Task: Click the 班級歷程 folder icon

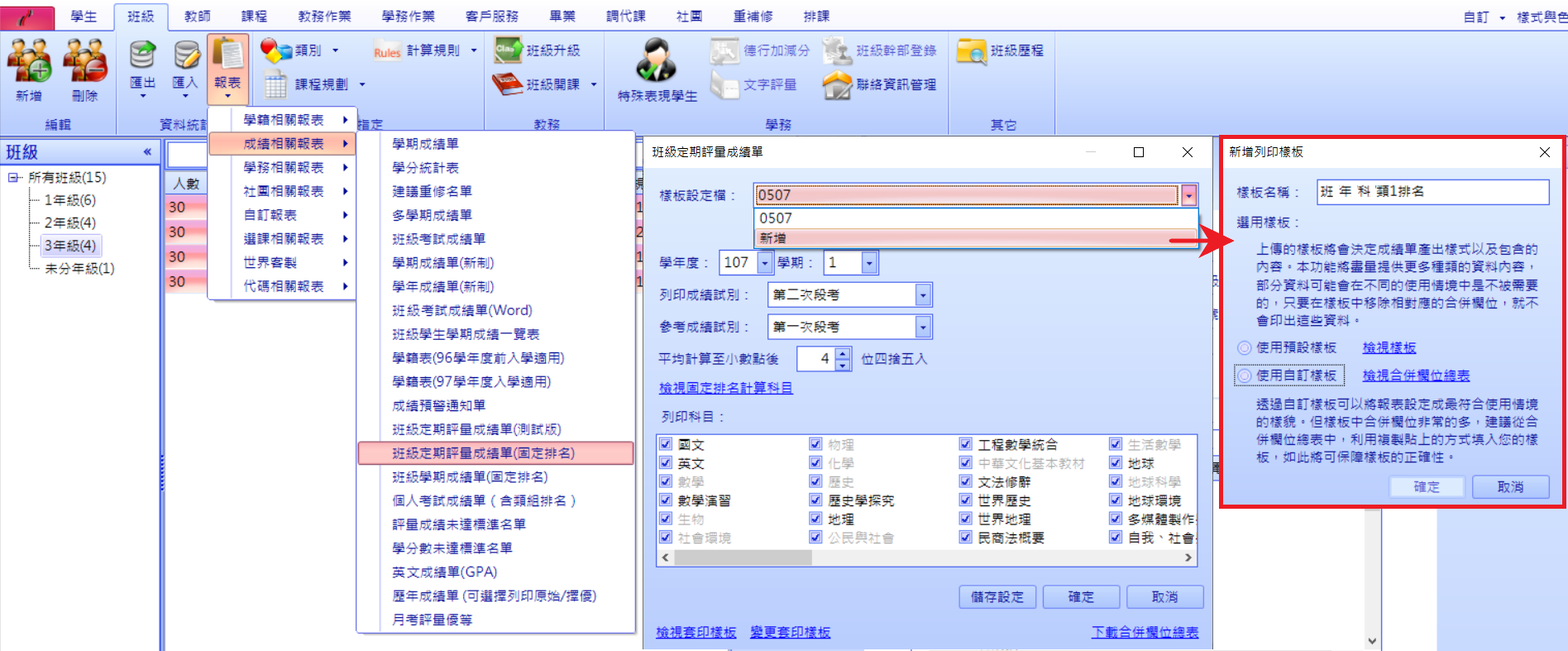Action: [x=972, y=50]
